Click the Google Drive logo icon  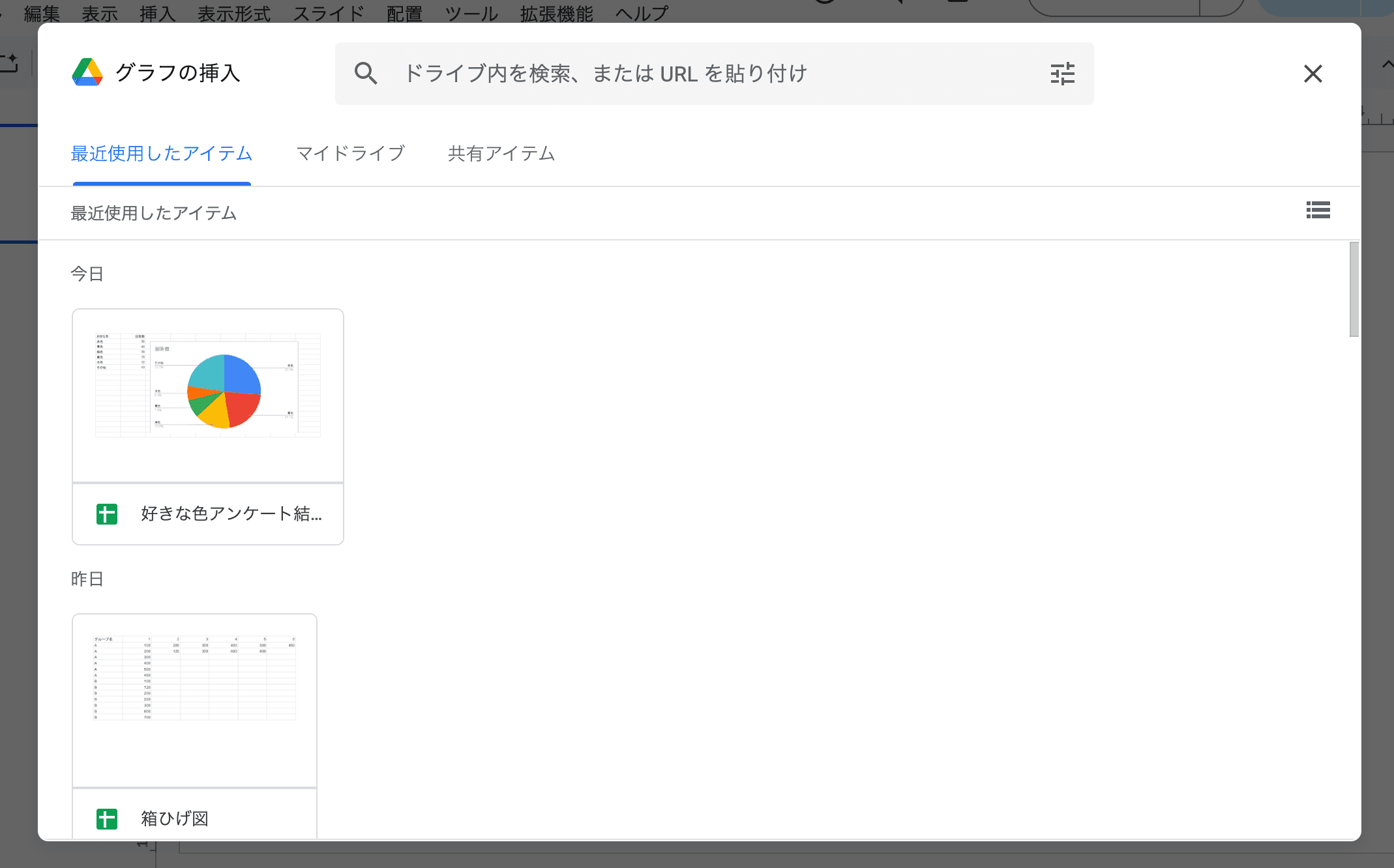point(88,73)
